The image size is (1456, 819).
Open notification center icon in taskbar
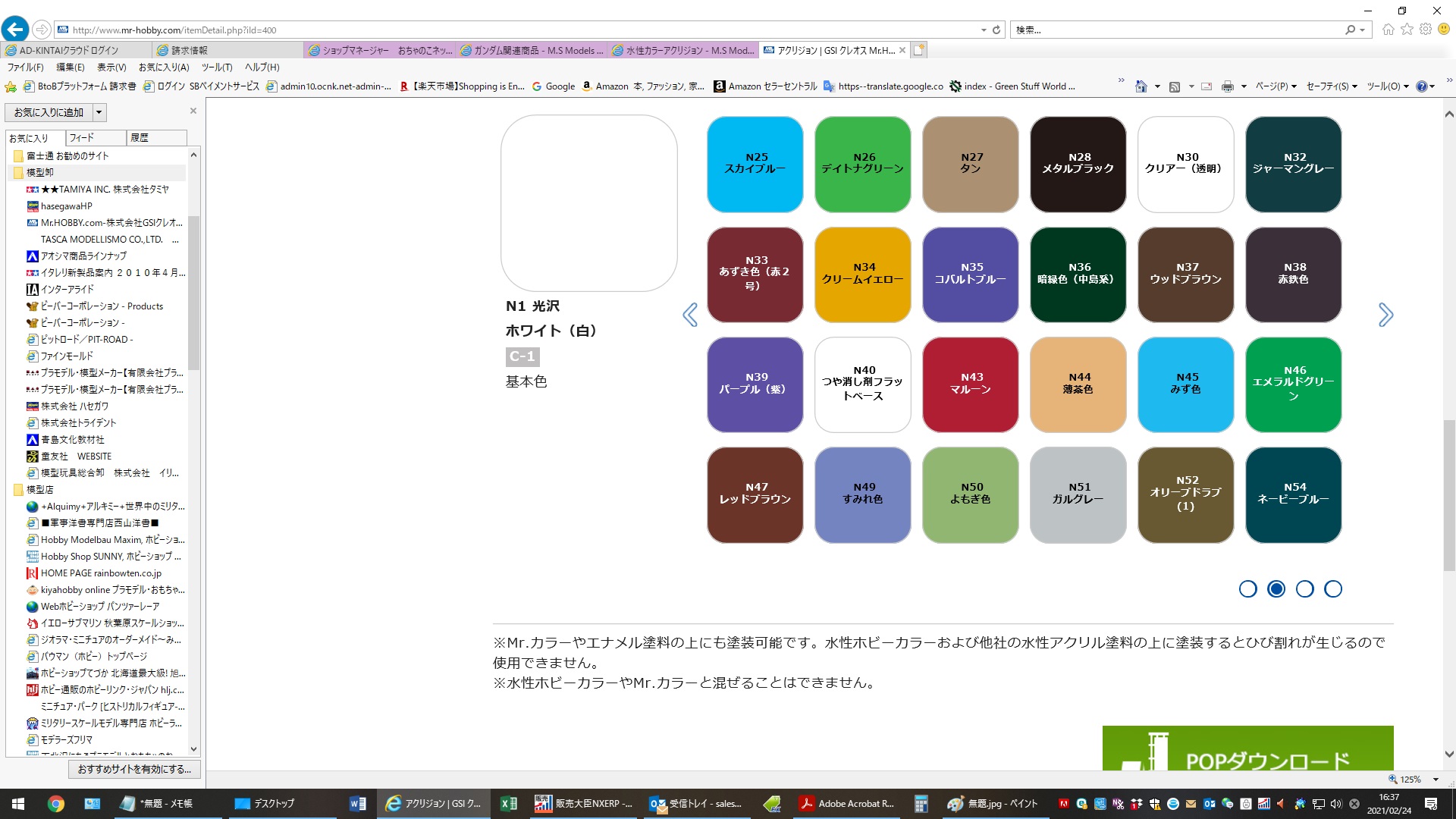point(1431,804)
